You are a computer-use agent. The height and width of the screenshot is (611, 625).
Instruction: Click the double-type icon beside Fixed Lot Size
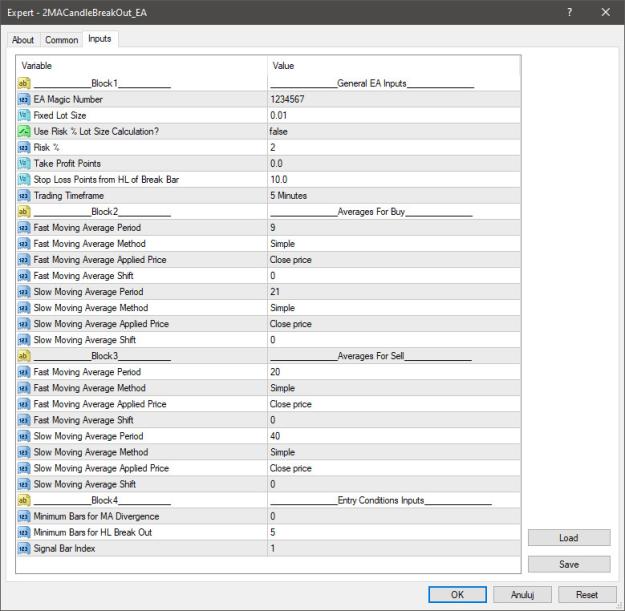(x=24, y=115)
